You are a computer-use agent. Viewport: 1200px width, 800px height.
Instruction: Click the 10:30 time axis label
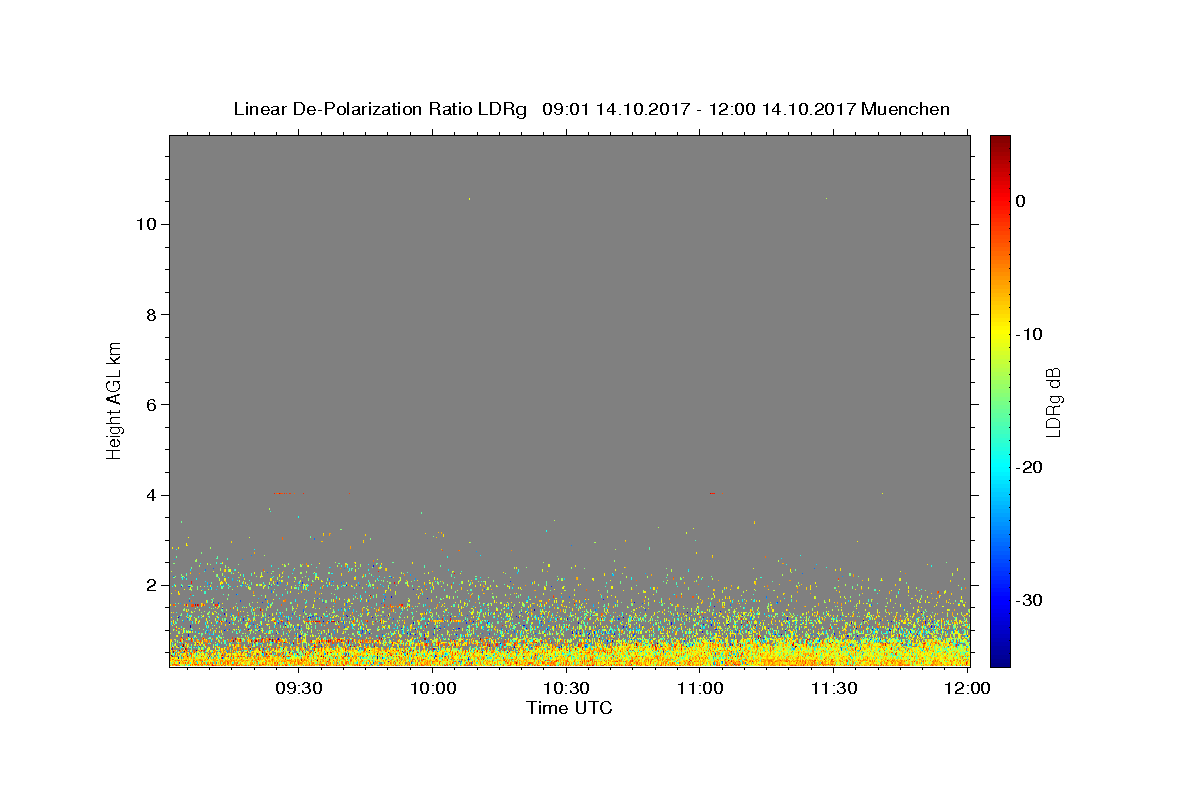567,689
